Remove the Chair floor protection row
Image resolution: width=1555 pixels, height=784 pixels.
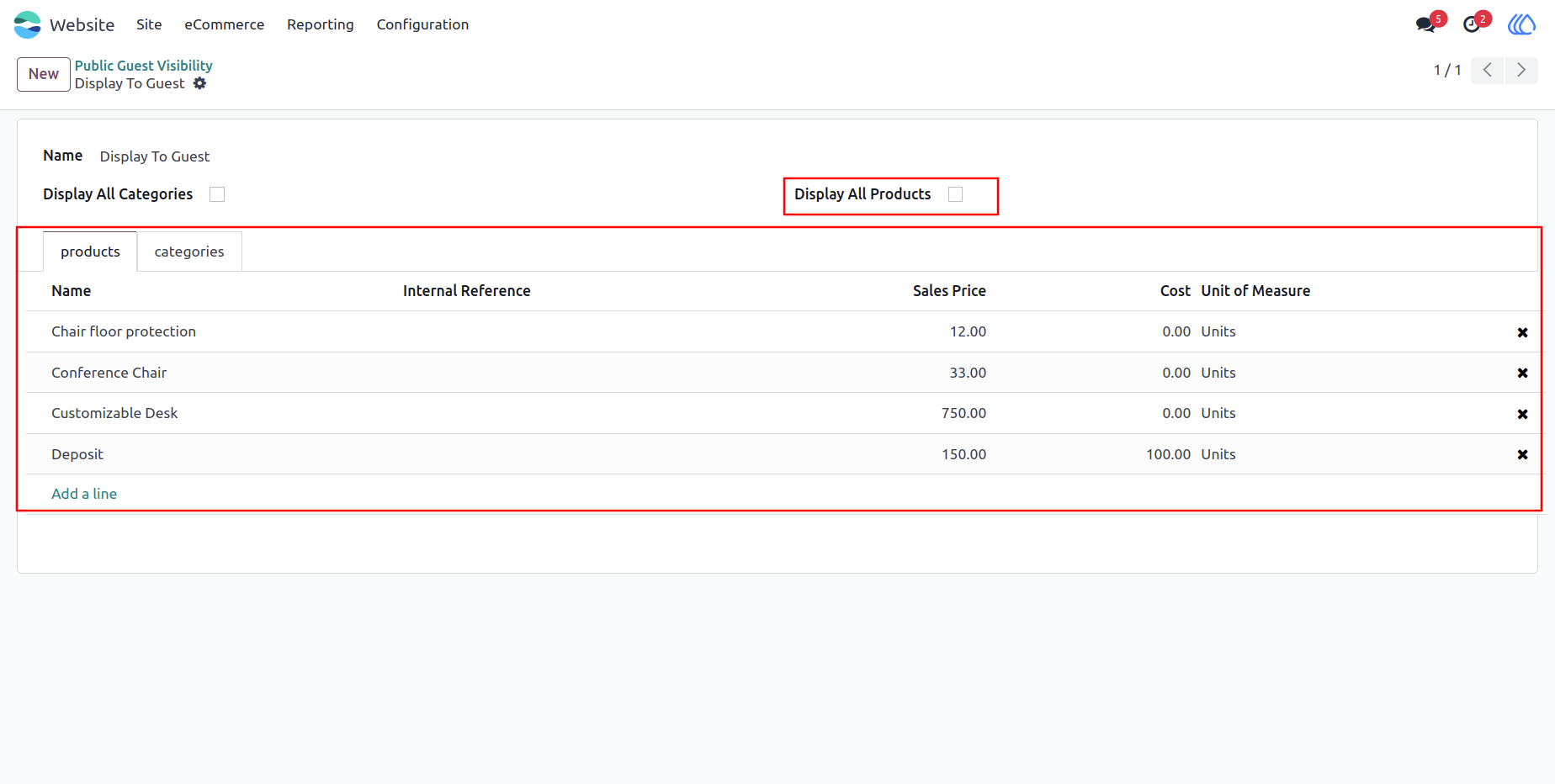point(1522,332)
